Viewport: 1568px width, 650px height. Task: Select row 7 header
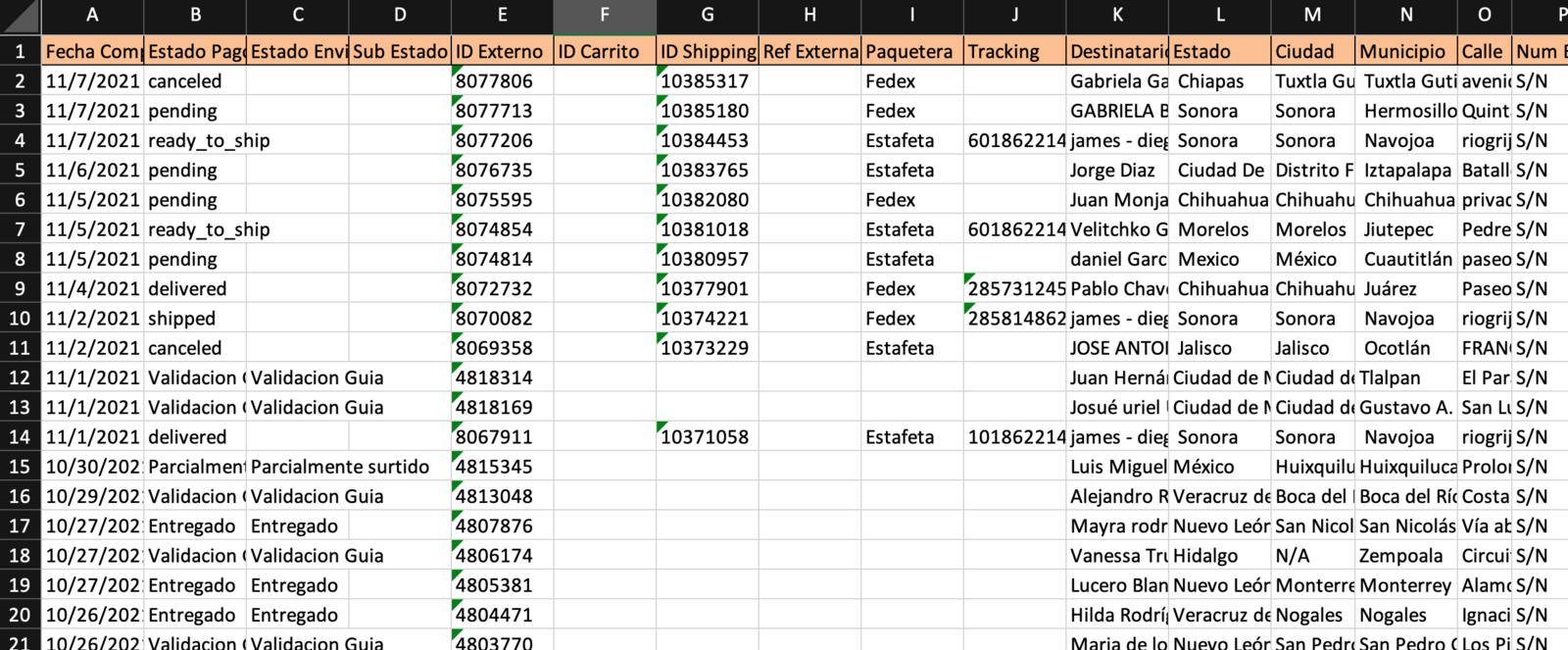(21, 229)
